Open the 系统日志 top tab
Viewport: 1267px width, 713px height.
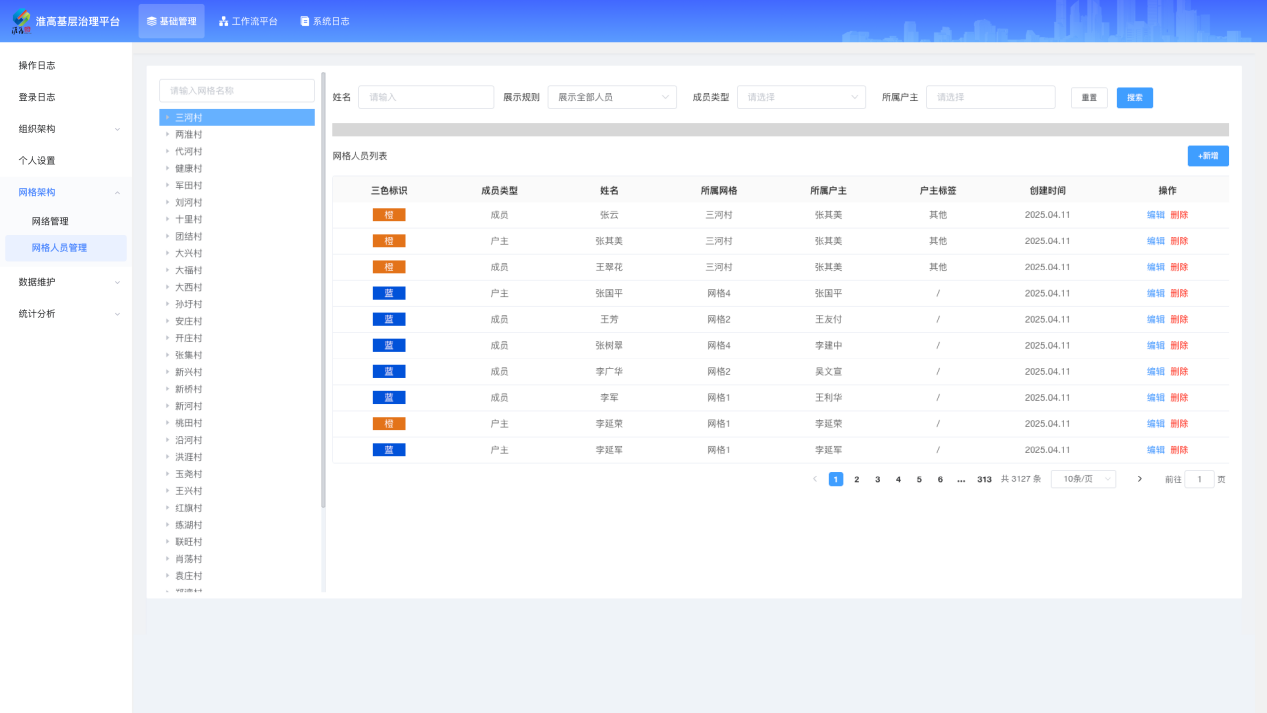[324, 21]
